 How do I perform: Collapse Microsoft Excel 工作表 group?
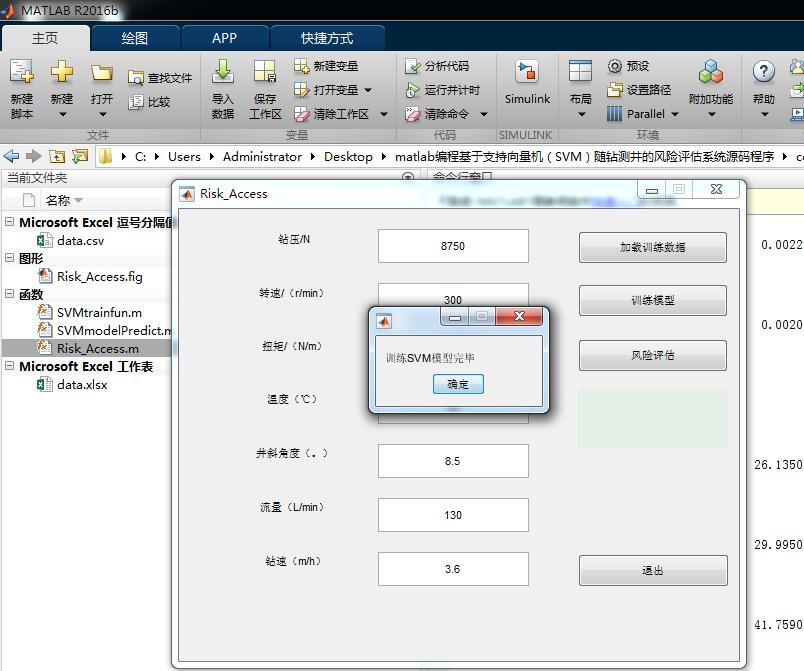9,365
